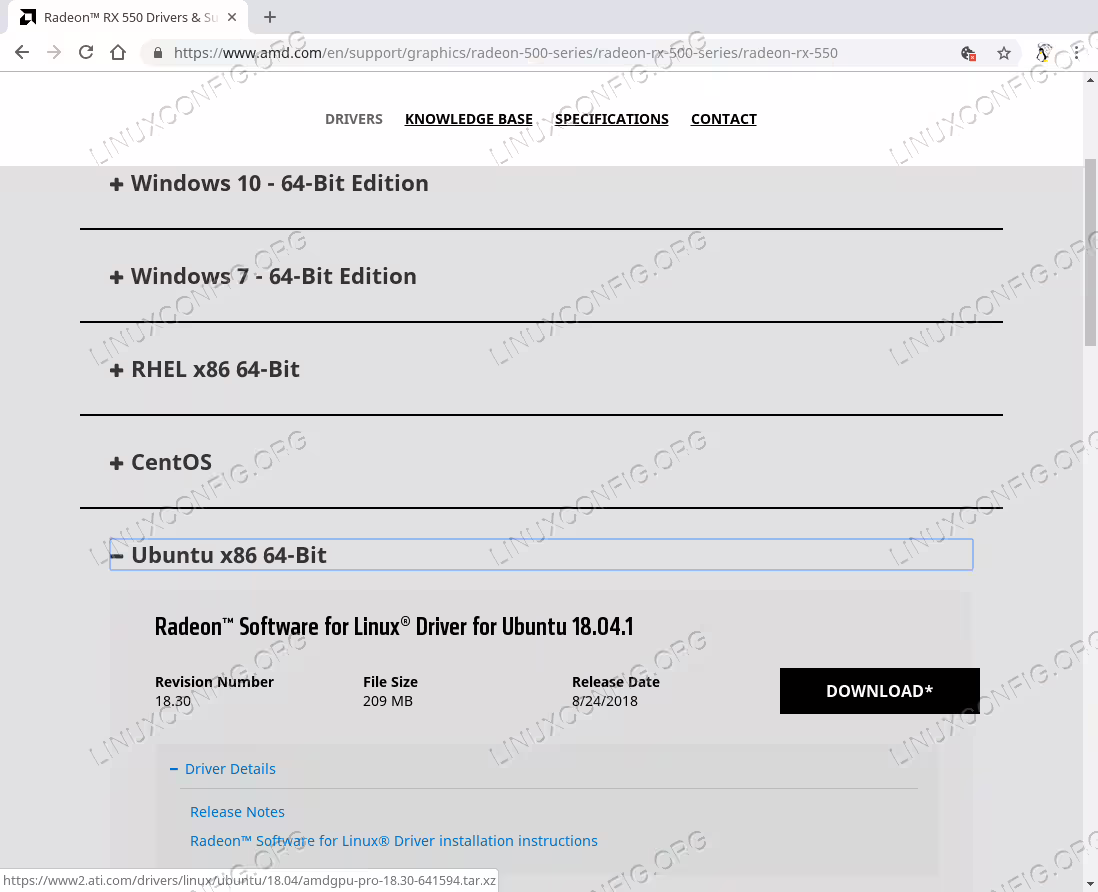The height and width of the screenshot is (892, 1098).
Task: Click the Release Date label
Action: point(616,682)
